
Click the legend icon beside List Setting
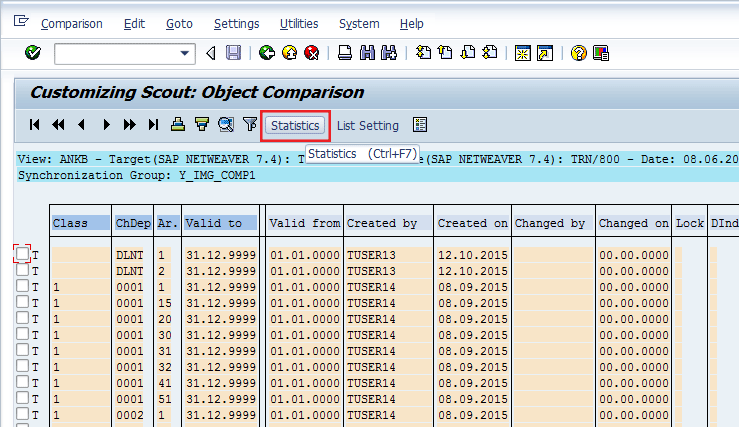click(x=420, y=125)
